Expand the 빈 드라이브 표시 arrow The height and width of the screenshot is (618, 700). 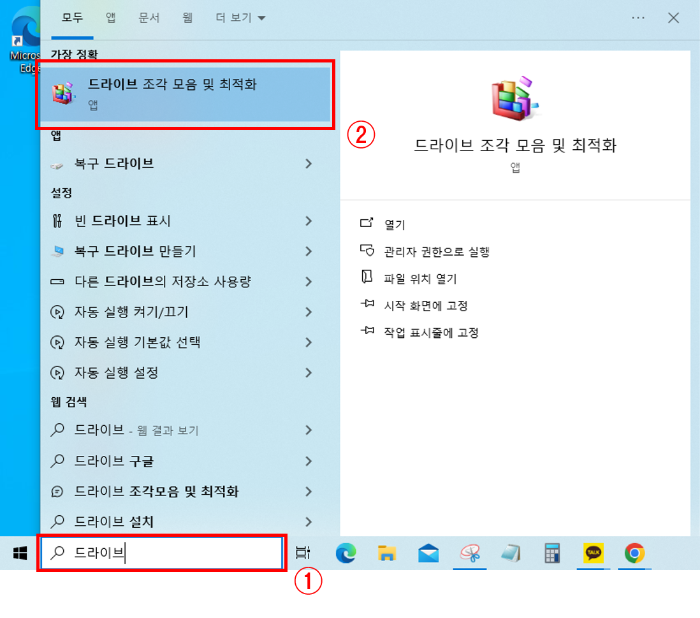point(308,221)
